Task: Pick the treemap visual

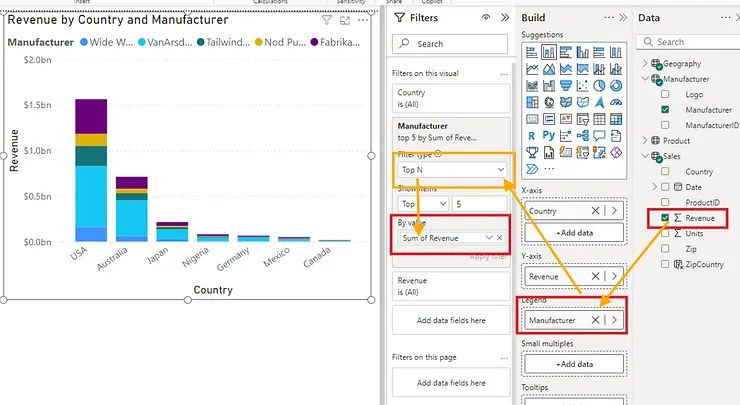Action: tap(532, 102)
